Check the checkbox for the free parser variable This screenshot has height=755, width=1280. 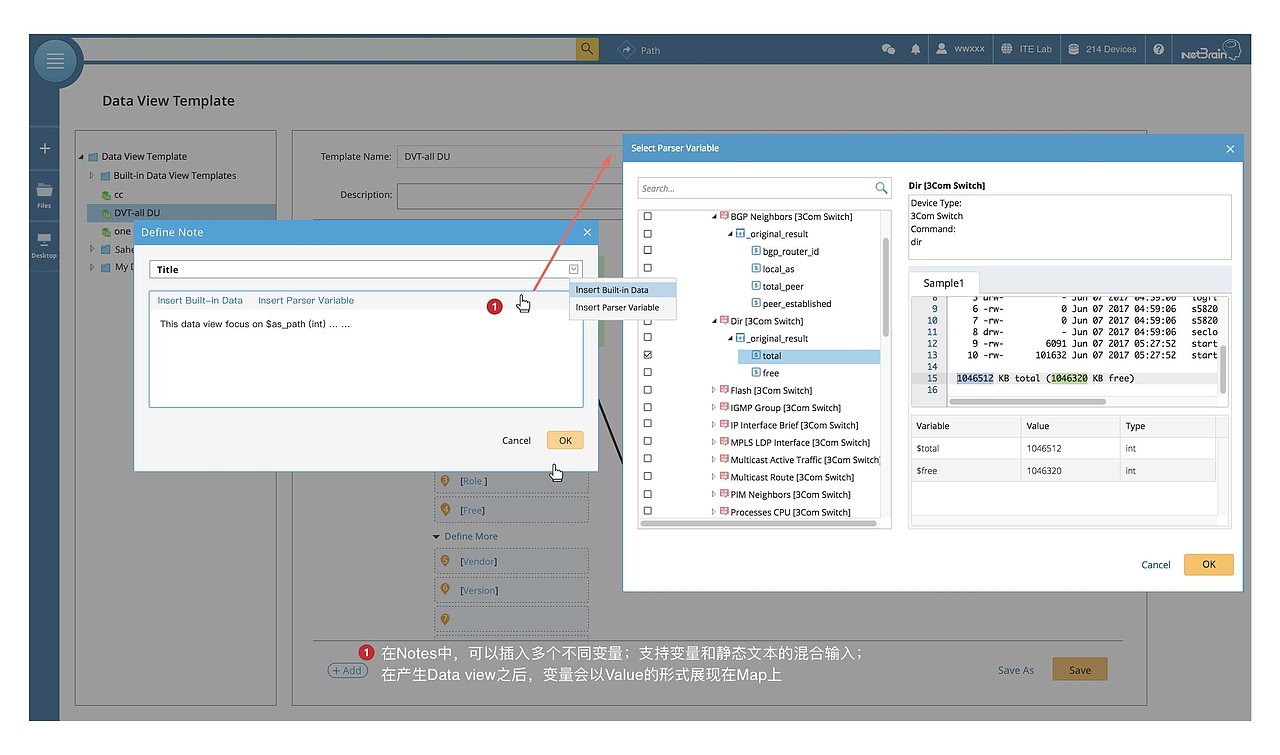point(647,372)
